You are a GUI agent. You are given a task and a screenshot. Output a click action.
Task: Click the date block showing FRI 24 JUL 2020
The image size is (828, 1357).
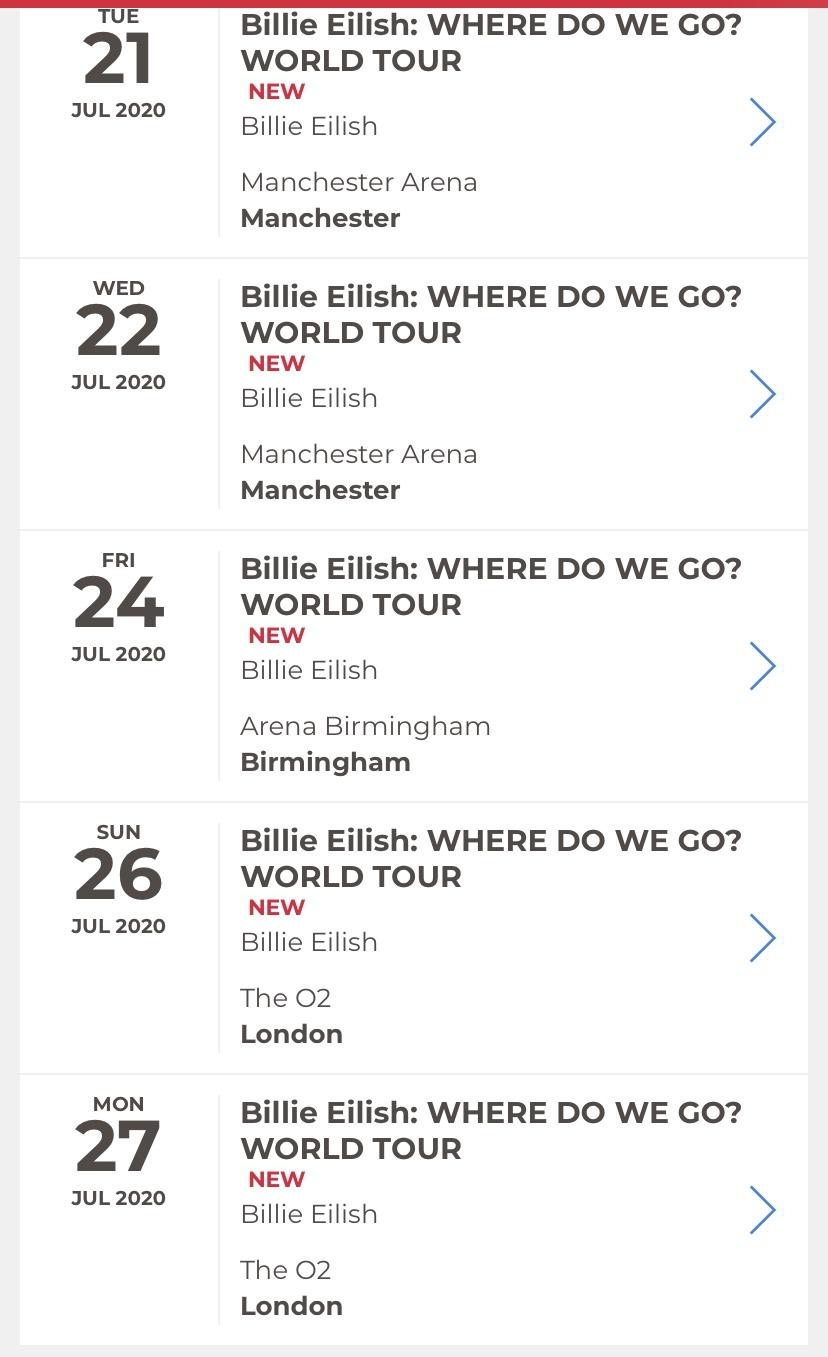coord(118,607)
